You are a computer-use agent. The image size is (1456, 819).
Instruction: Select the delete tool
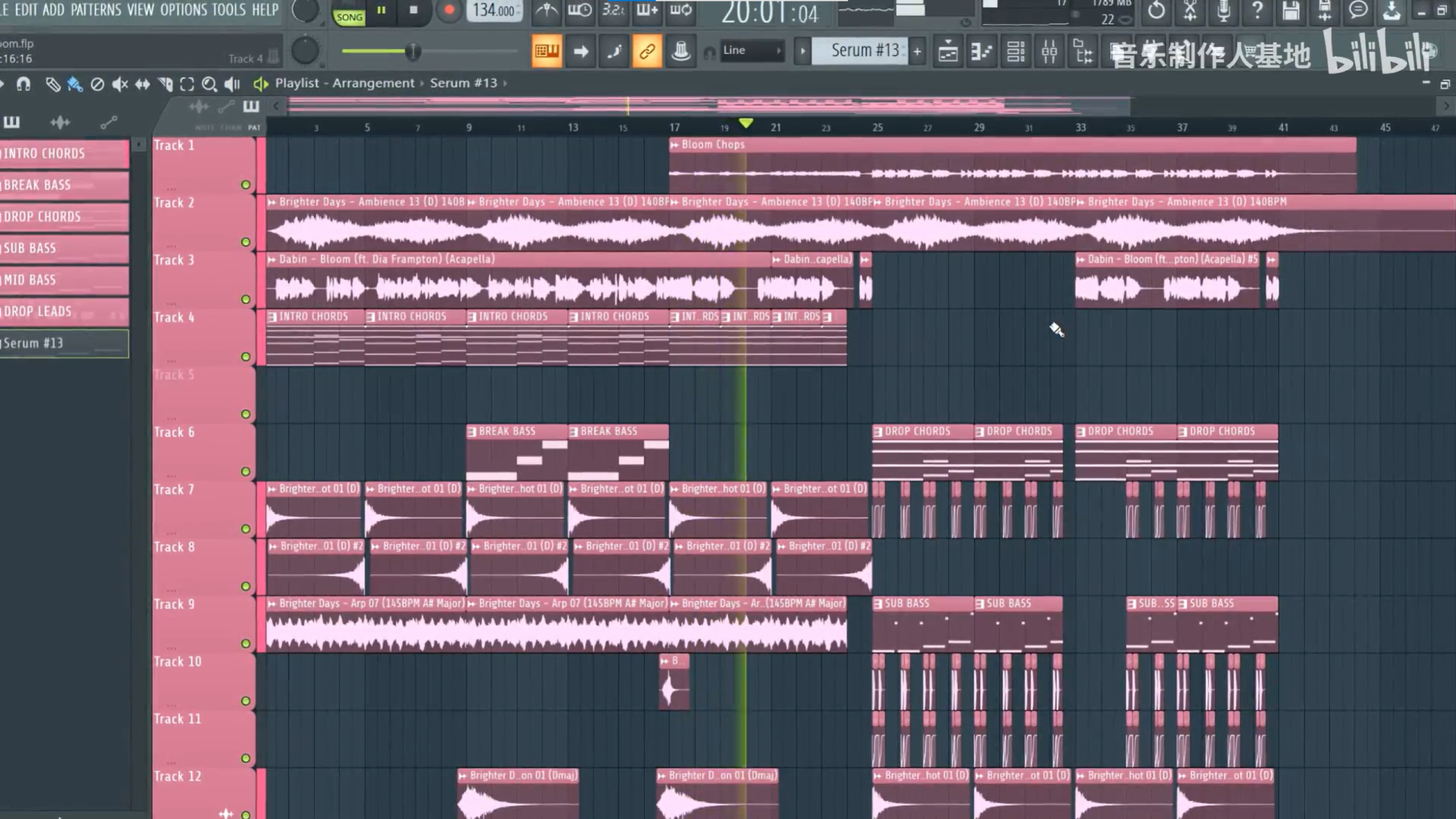97,84
